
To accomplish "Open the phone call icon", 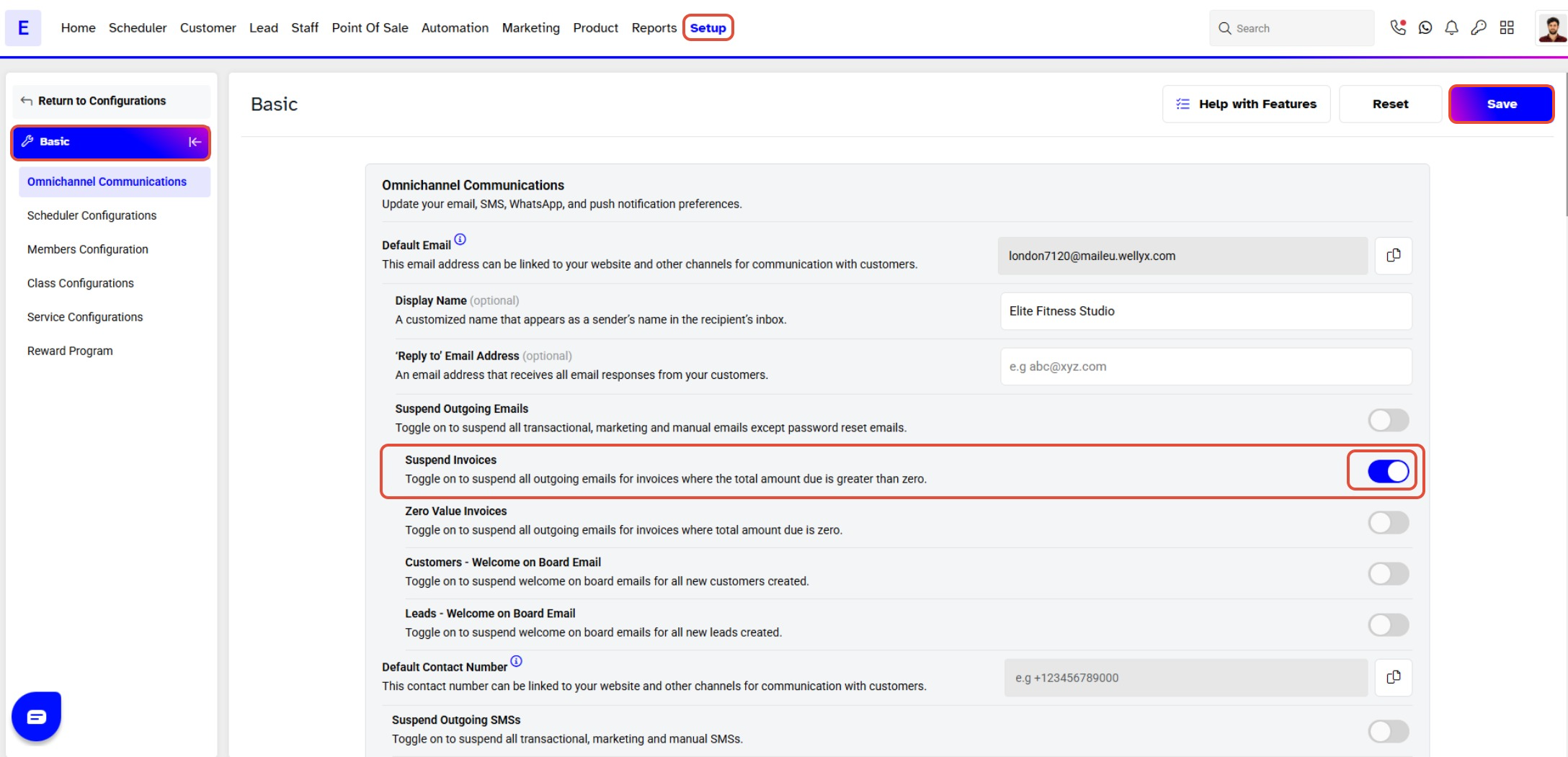I will (x=1398, y=27).
